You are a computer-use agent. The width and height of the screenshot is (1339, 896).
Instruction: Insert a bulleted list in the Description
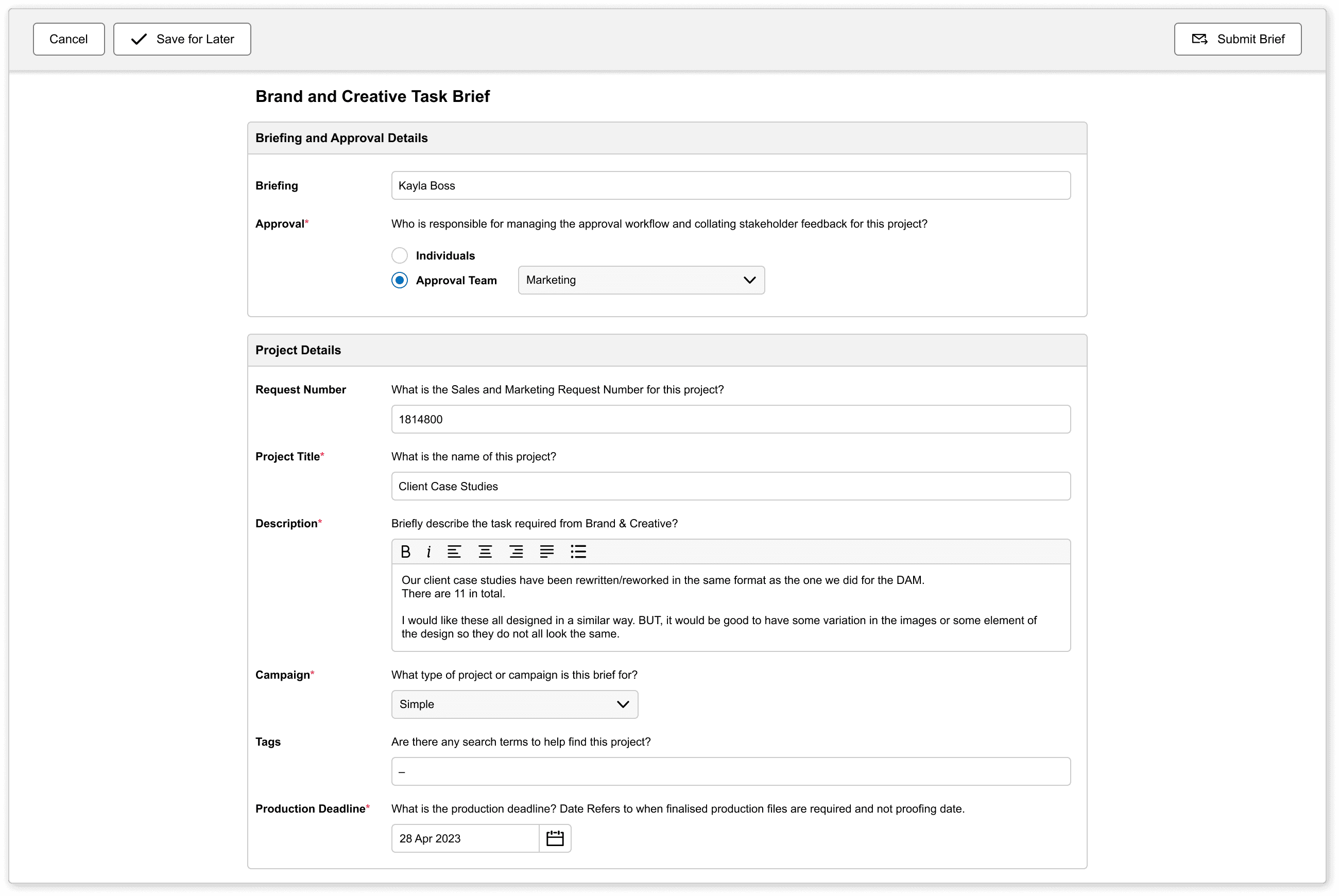[578, 552]
